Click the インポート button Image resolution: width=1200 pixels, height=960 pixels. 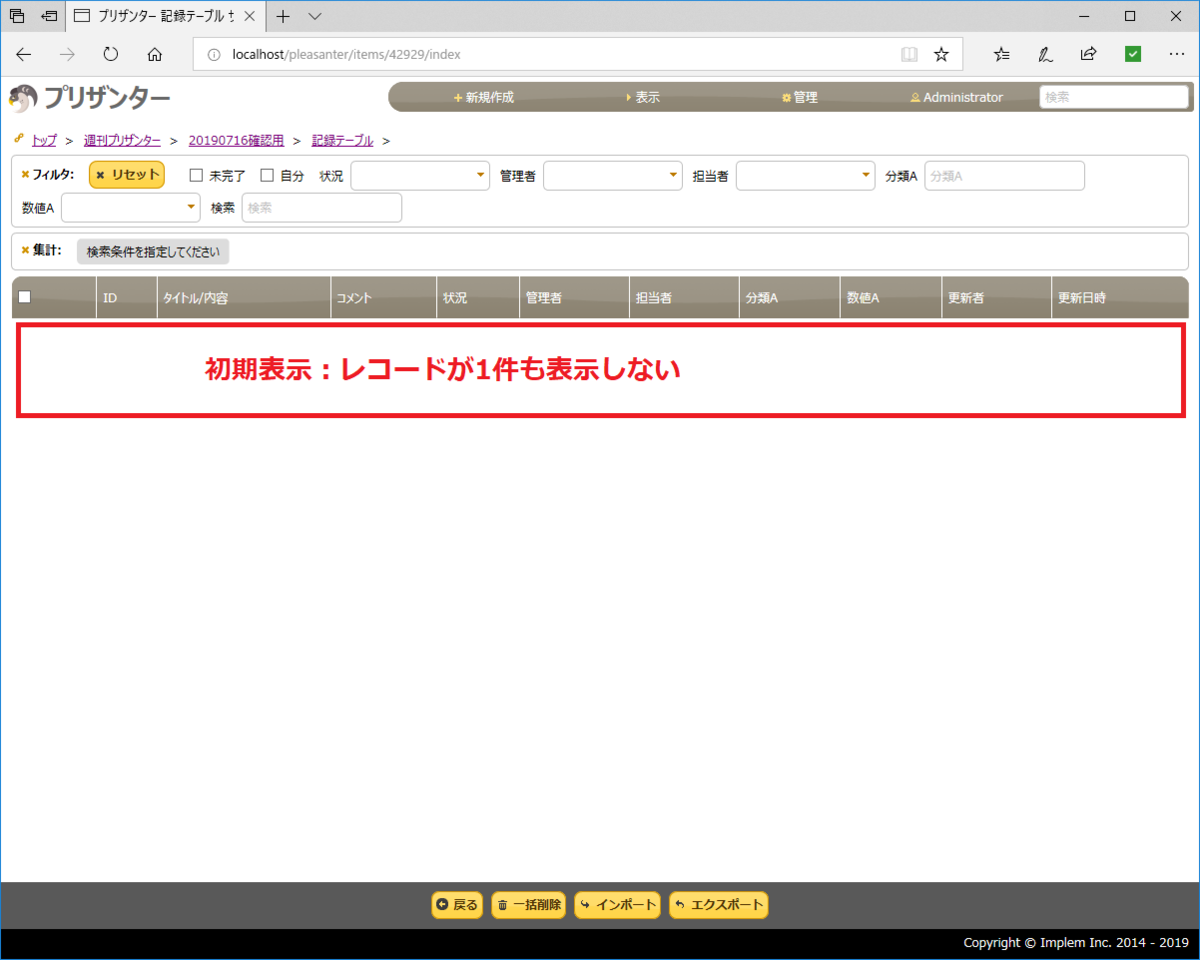tap(617, 905)
